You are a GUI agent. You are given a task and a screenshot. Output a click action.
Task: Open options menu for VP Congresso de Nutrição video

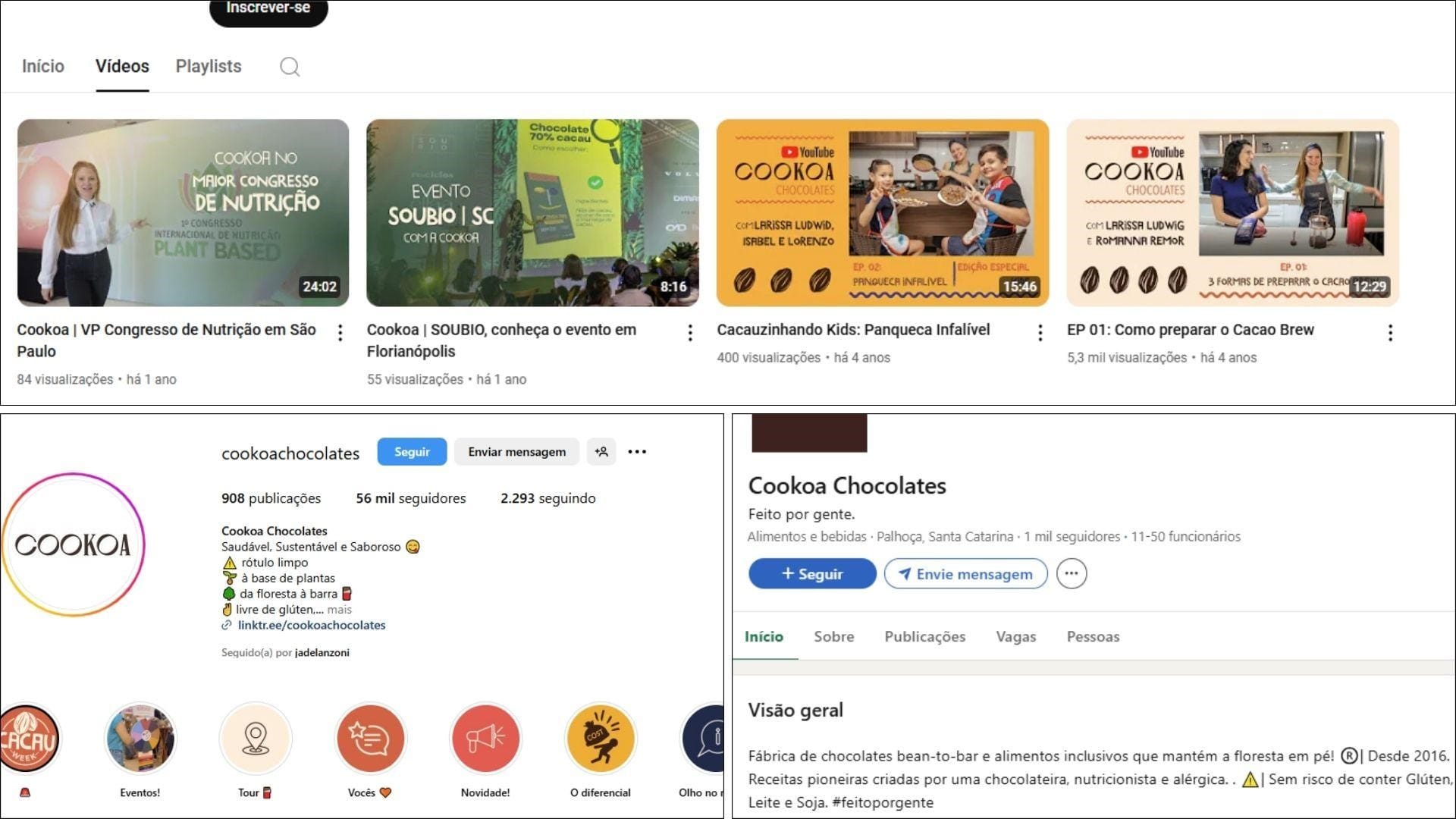340,332
